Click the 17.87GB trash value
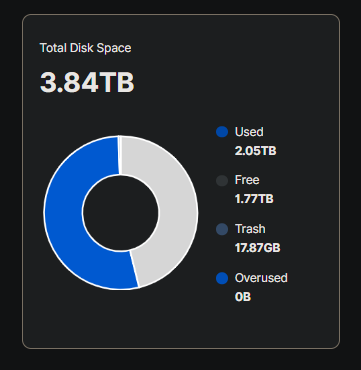361x370 pixels. point(257,248)
